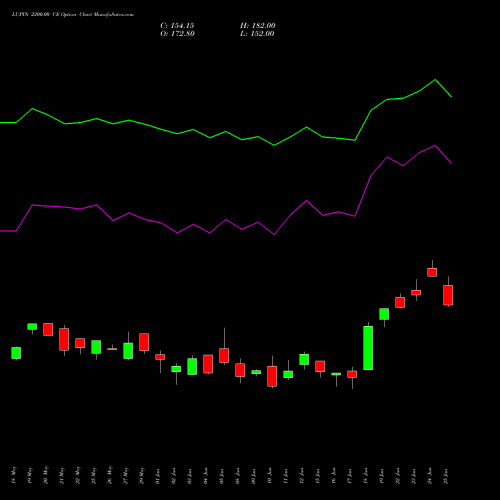The width and height of the screenshot is (500, 500).
Task: Click the 12 Jun date label
Action: pyautogui.click(x=302, y=476)
